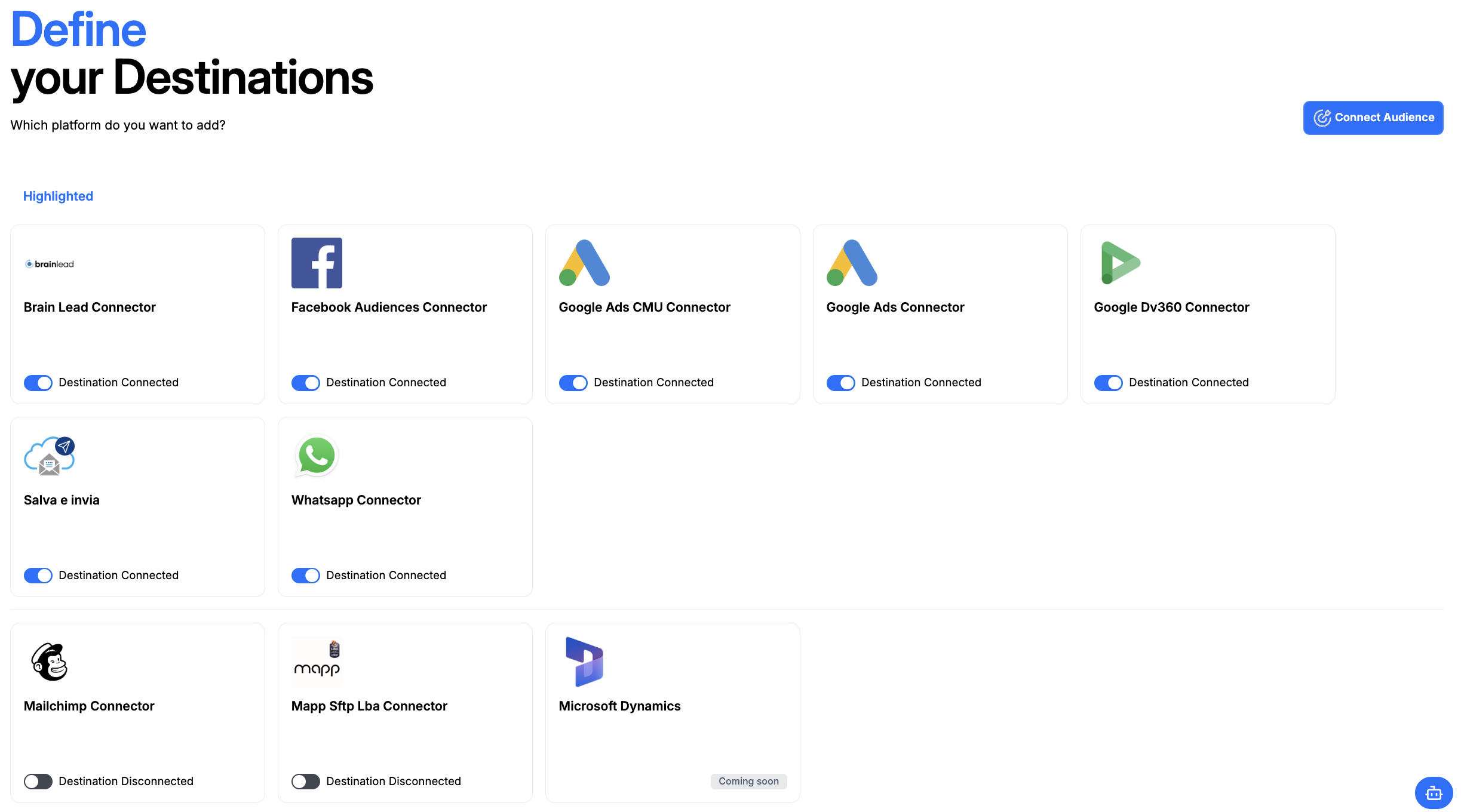The image size is (1461, 812).
Task: Click Whatsapp's Destination Connected label
Action: tap(386, 575)
